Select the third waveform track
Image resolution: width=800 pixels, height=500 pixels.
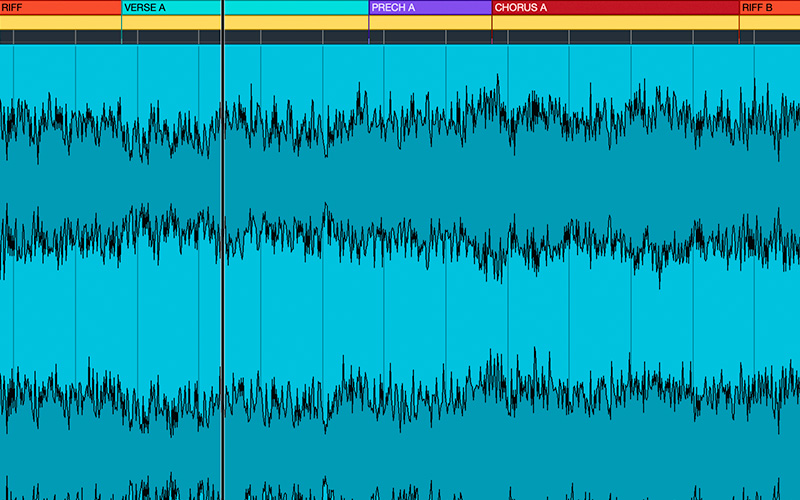tap(400, 390)
